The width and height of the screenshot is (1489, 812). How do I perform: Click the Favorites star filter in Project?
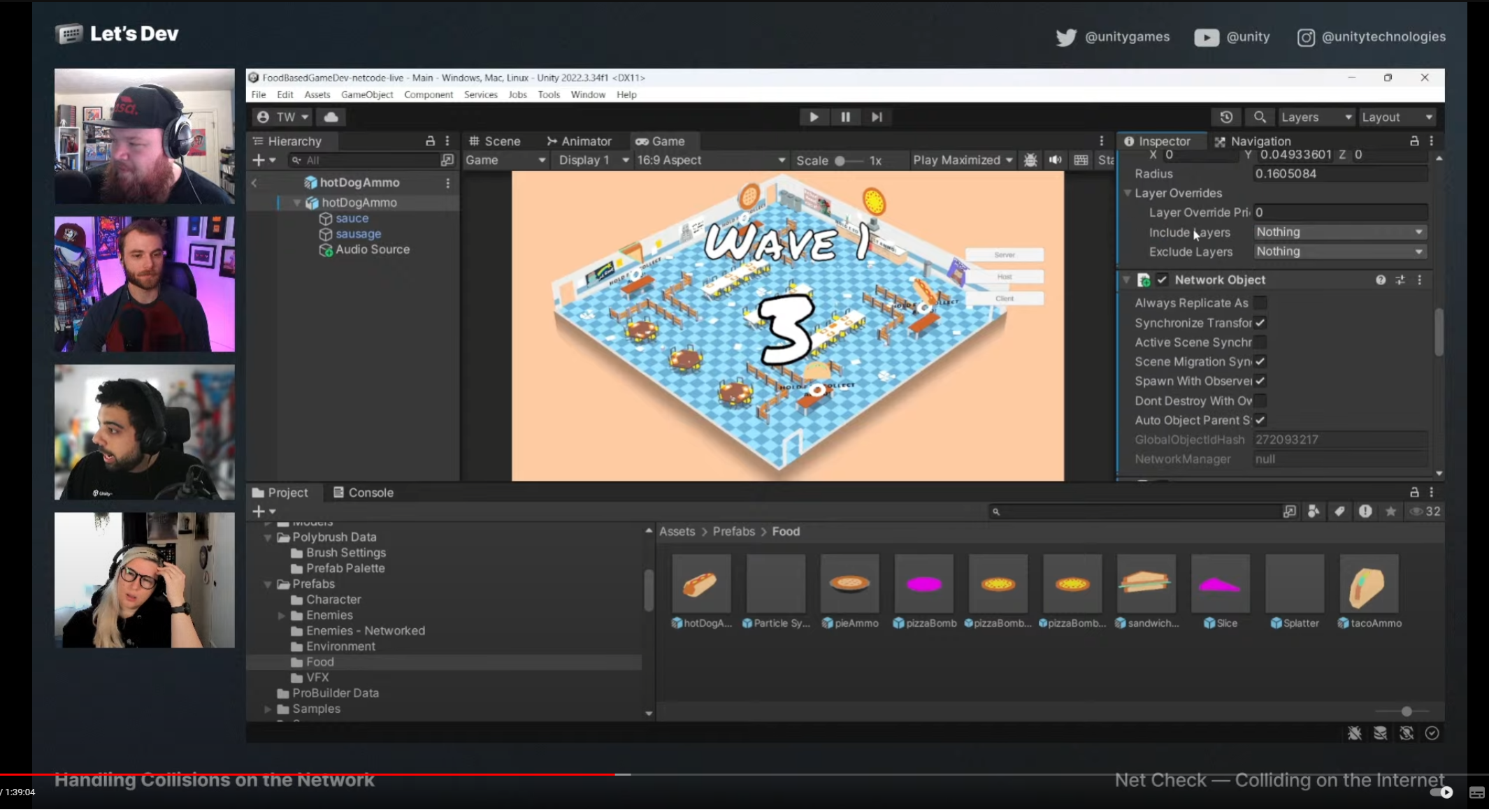pyautogui.click(x=1390, y=512)
